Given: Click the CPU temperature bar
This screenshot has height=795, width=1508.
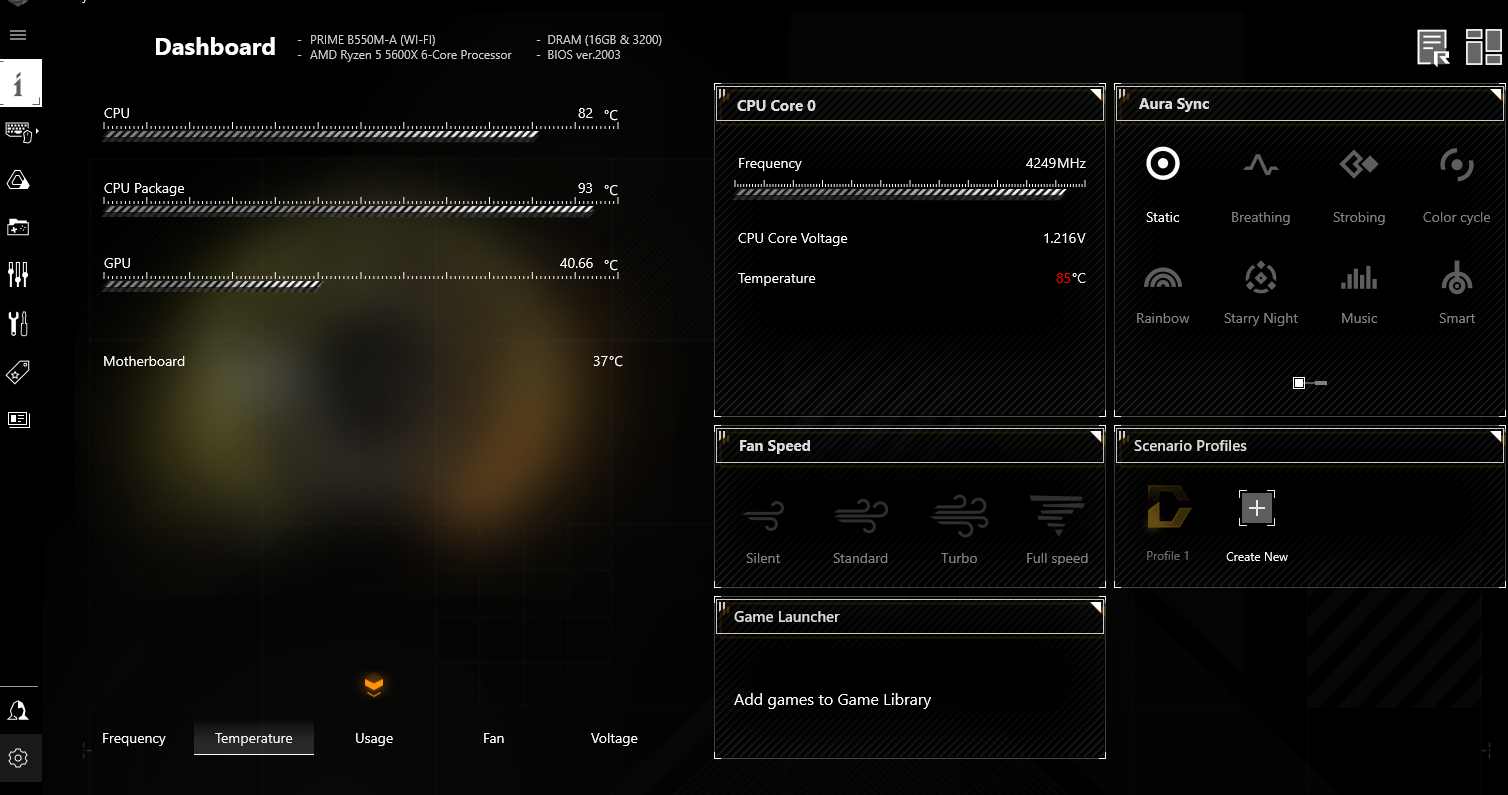Looking at the screenshot, I should [361, 133].
